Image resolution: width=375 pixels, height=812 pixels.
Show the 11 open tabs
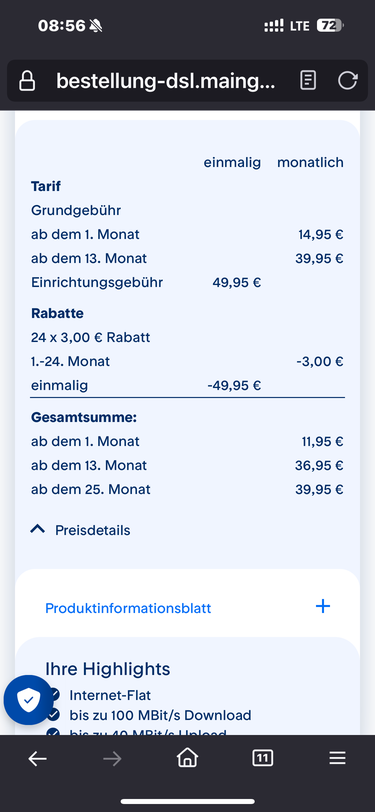(x=263, y=759)
